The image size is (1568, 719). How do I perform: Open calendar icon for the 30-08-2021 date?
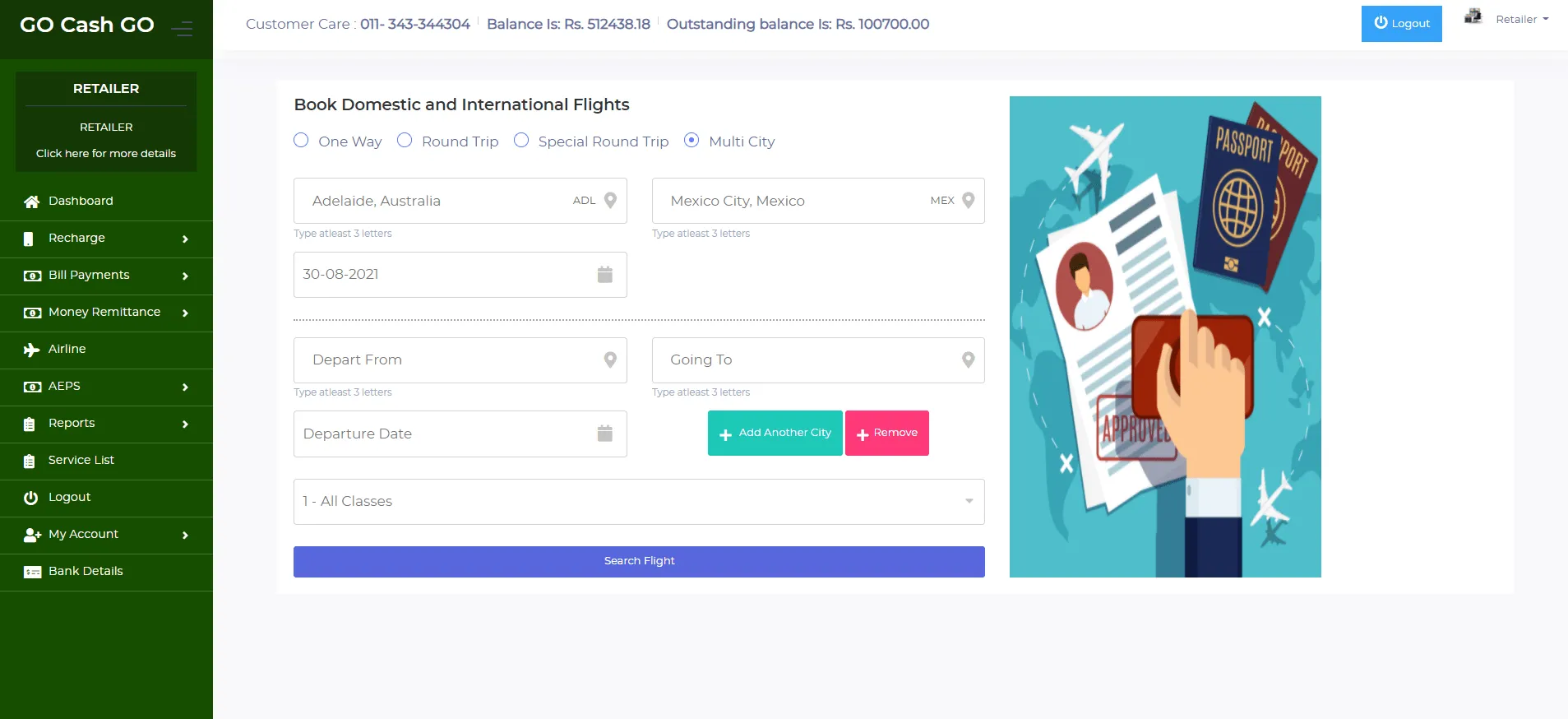(x=604, y=275)
